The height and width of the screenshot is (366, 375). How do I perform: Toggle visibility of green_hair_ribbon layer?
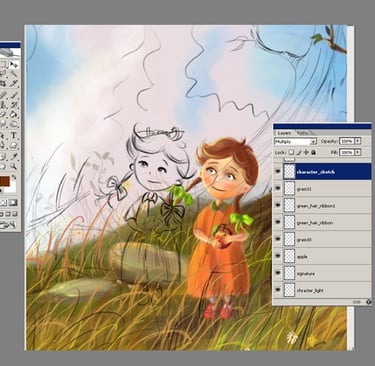(278, 222)
